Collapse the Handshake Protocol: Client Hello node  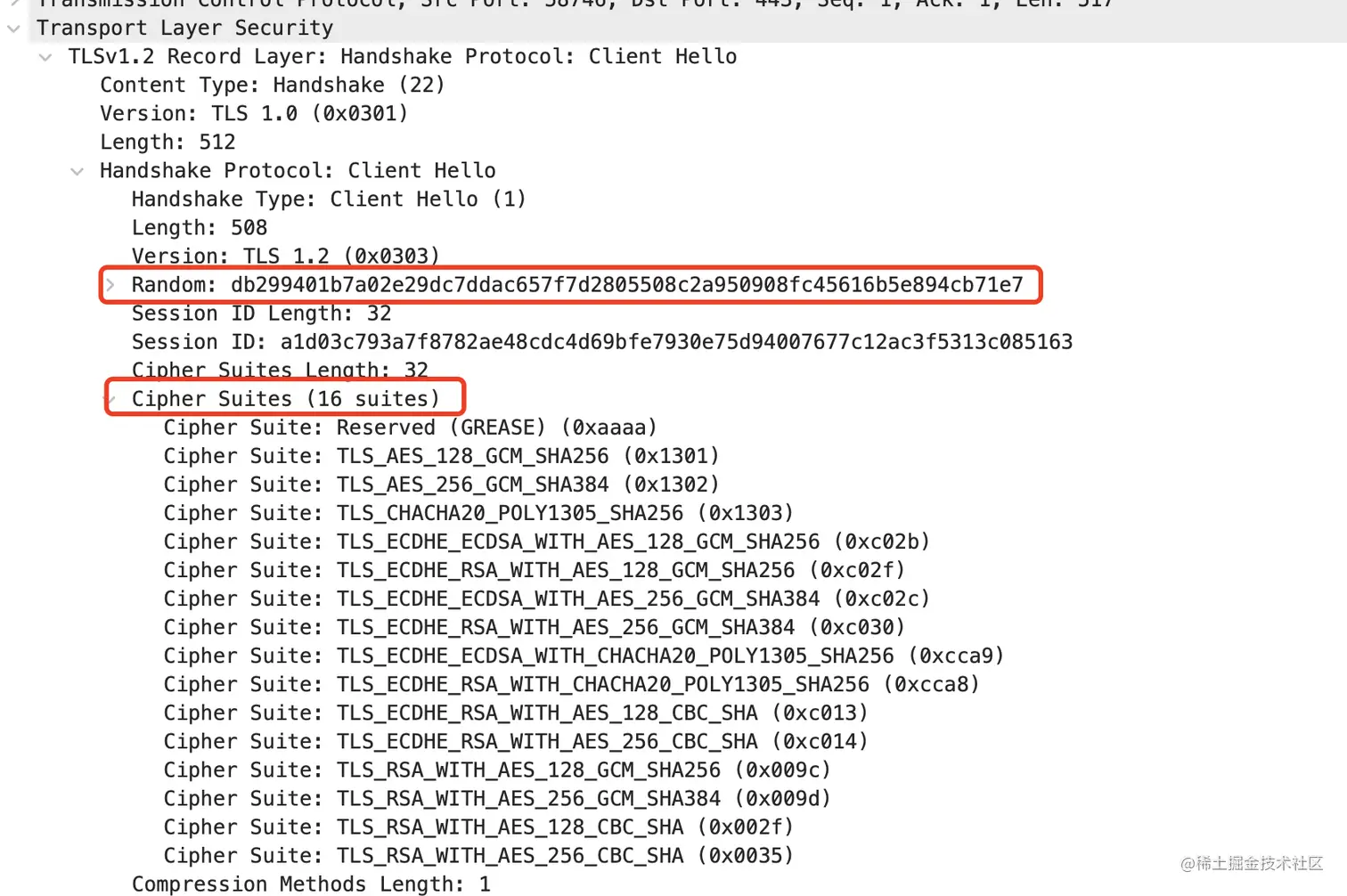(x=78, y=171)
